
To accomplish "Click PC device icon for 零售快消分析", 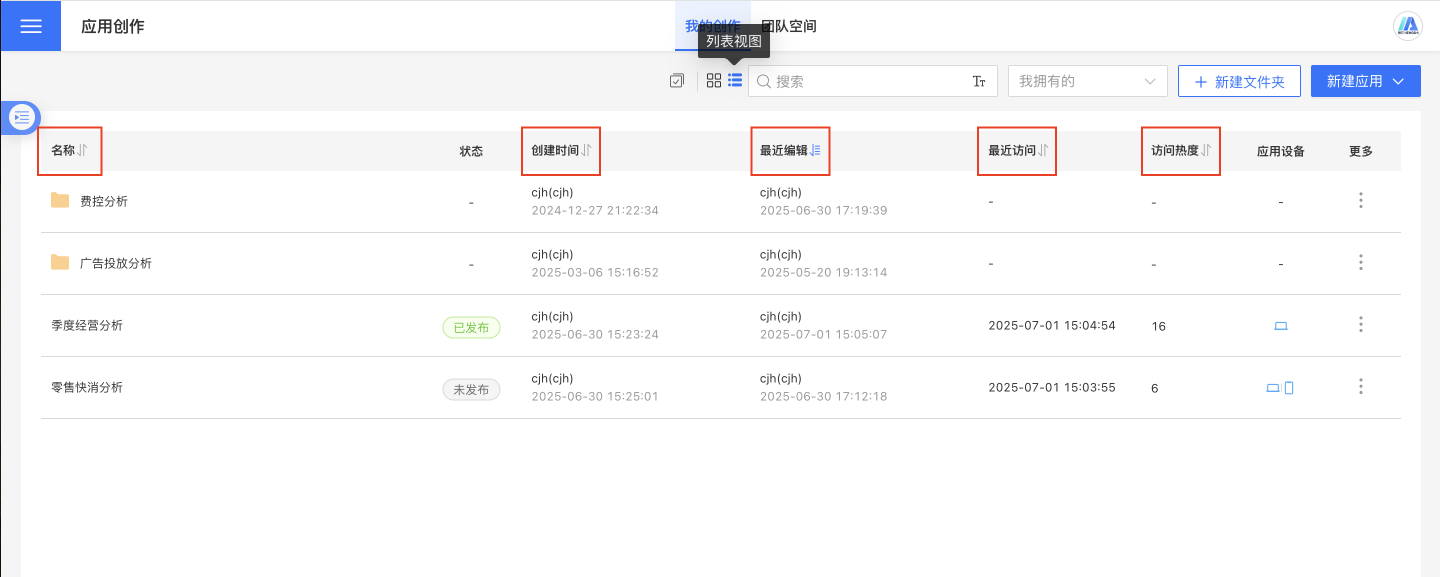I will (x=1273, y=388).
